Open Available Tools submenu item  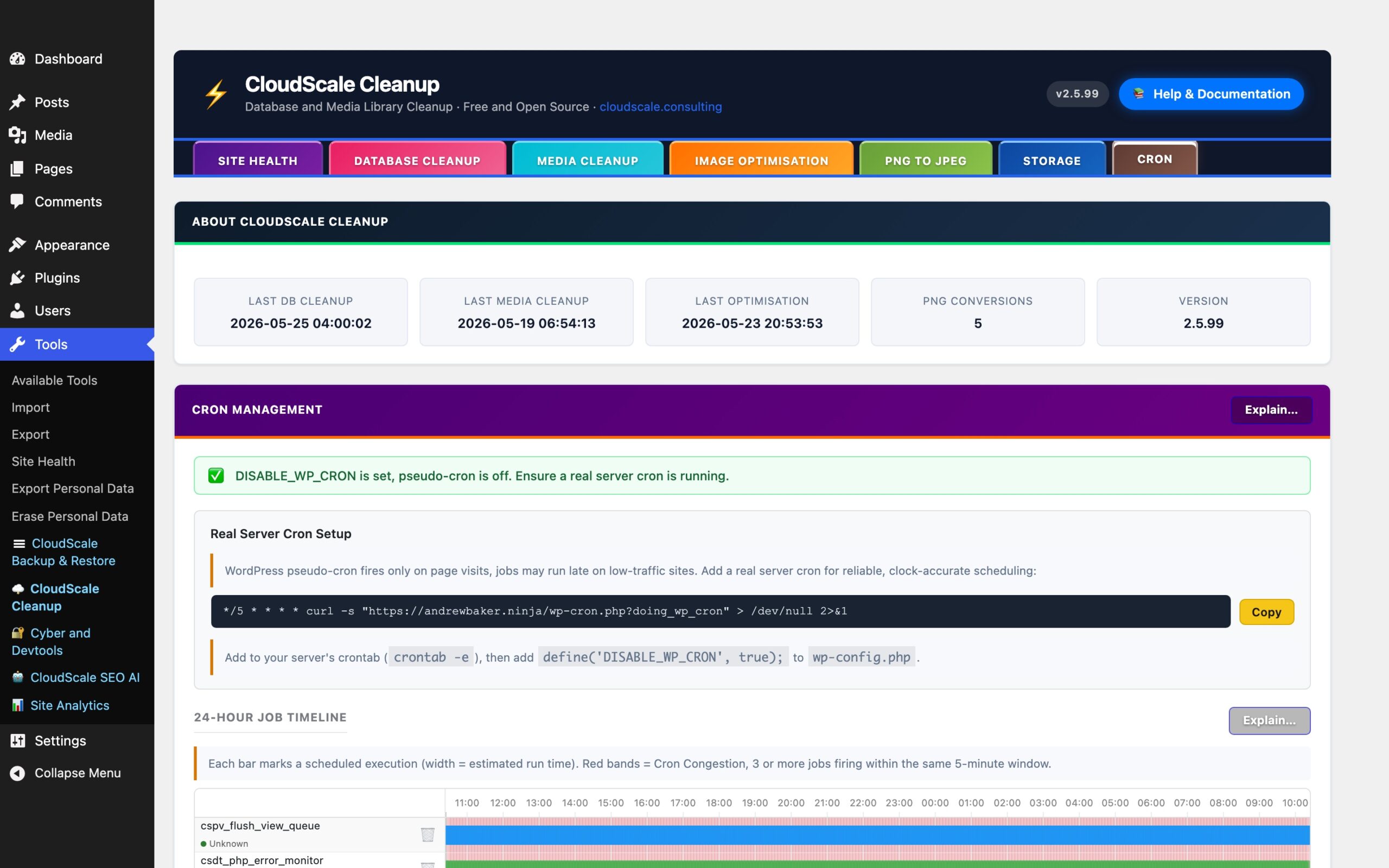54,380
